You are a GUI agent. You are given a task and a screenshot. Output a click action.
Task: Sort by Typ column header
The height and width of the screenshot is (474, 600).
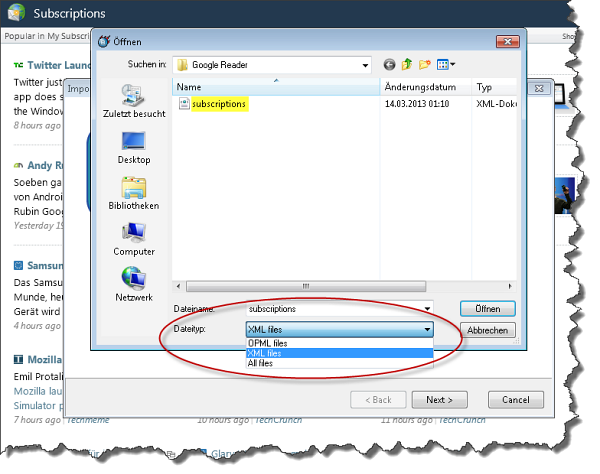tap(494, 87)
